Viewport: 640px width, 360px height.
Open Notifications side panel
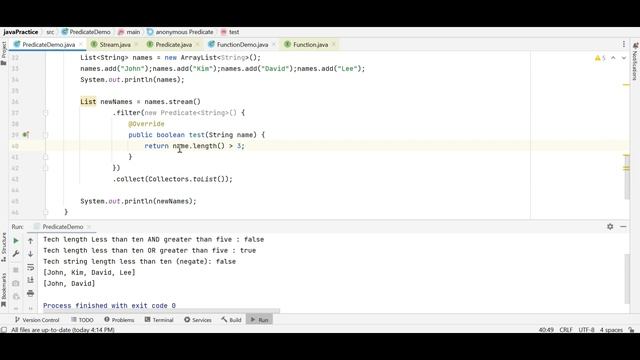(x=635, y=61)
